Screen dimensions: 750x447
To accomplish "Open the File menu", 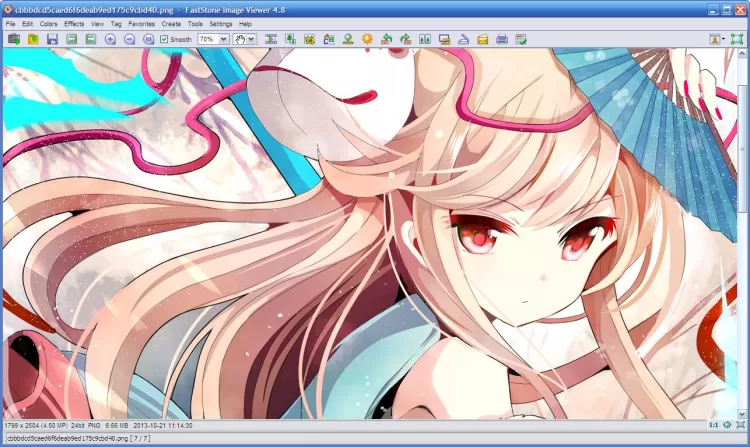I will tap(11, 23).
